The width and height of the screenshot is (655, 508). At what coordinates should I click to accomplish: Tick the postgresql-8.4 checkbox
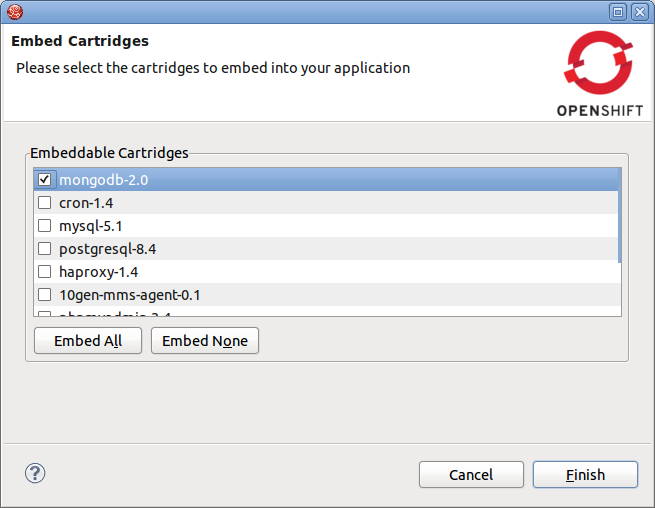click(x=44, y=249)
